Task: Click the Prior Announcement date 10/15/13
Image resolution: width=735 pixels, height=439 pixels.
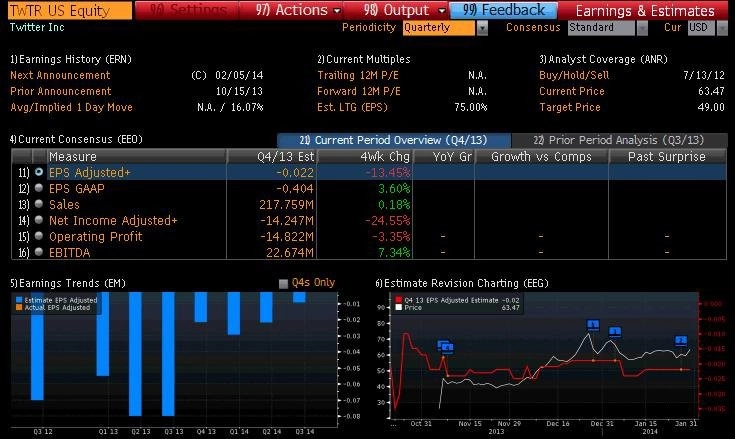Action: 239,91
